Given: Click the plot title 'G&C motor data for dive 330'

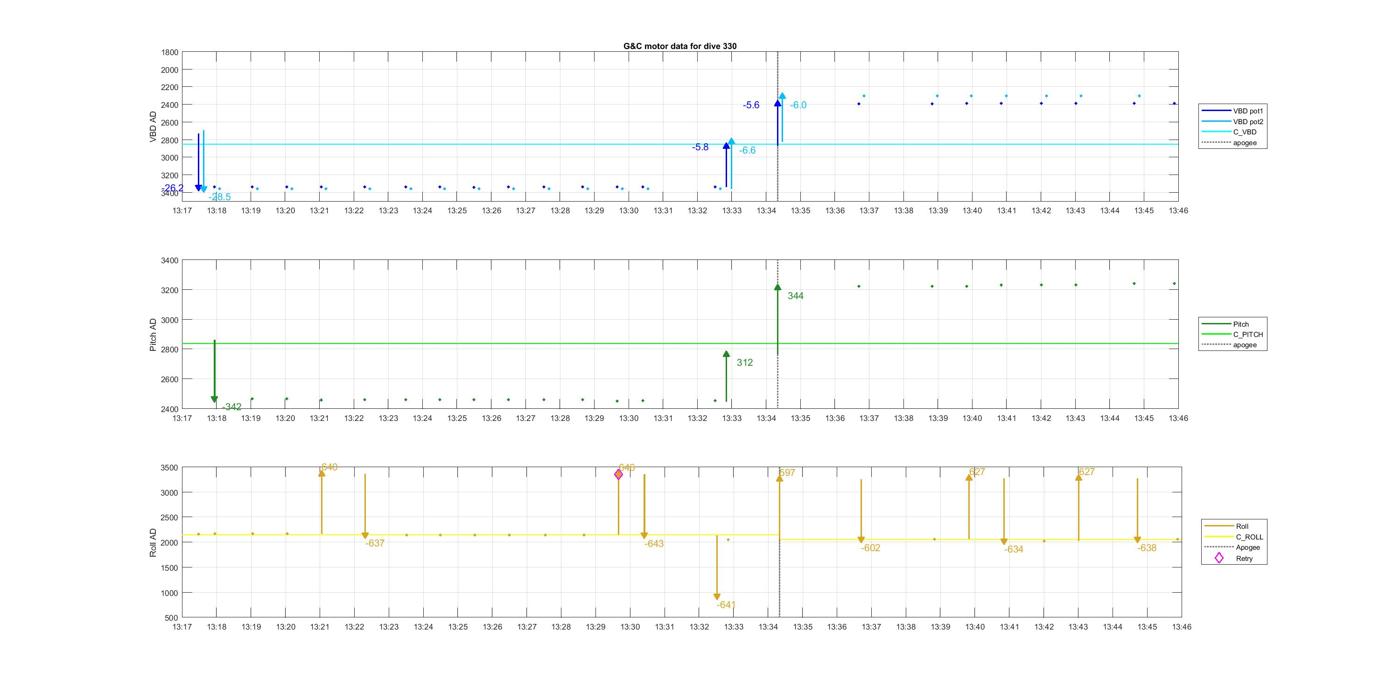Looking at the screenshot, I should (x=680, y=46).
